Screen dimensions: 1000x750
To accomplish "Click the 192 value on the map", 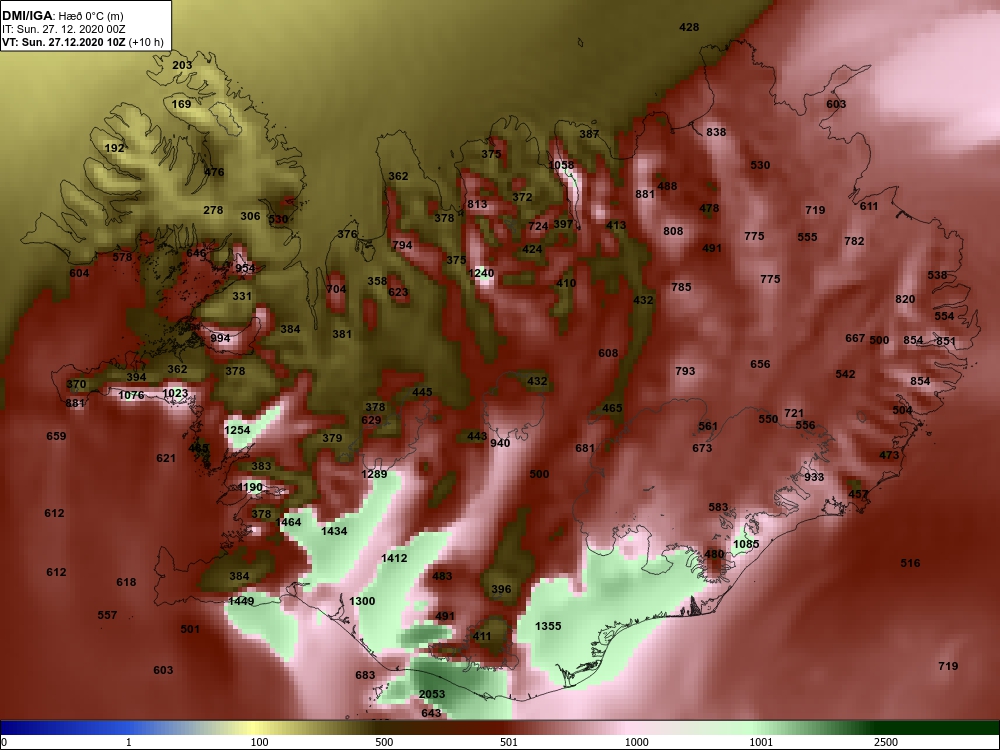I will [x=114, y=148].
